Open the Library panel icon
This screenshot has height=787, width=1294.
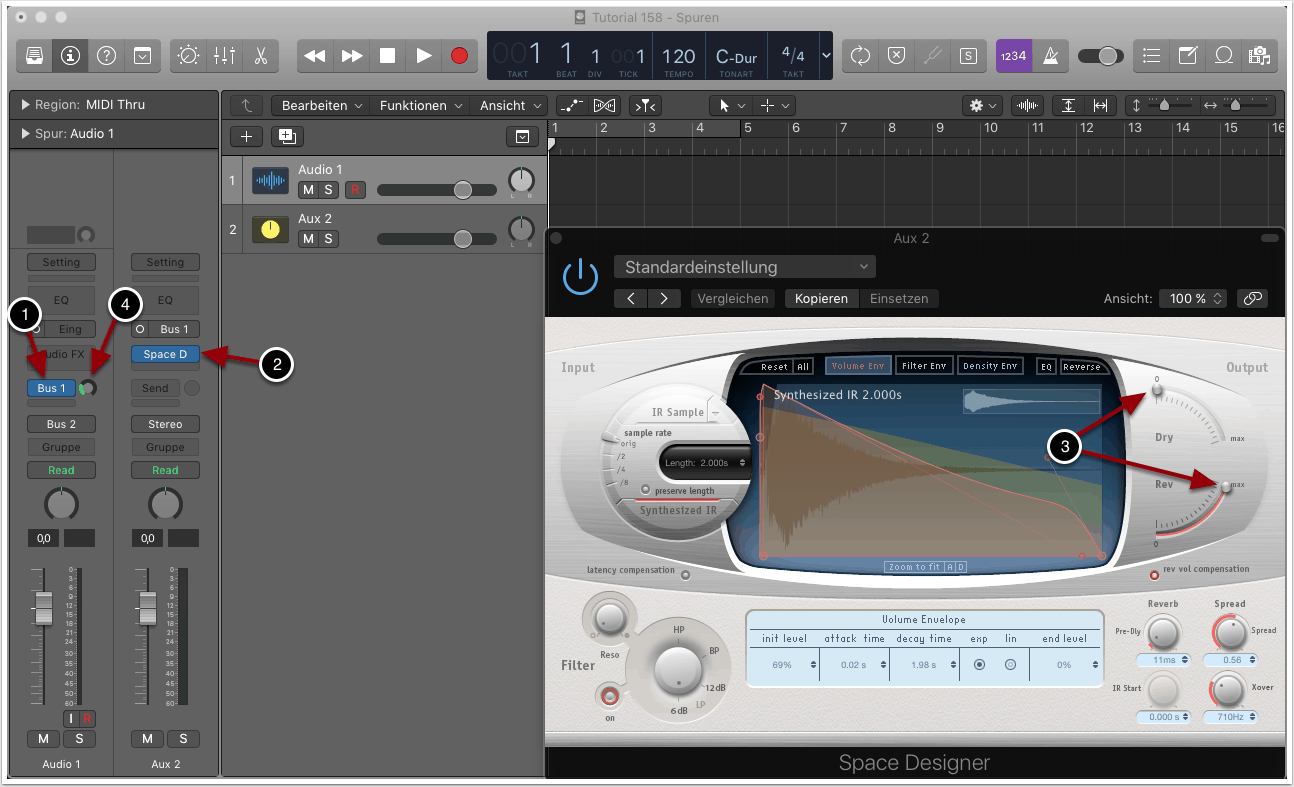(35, 56)
